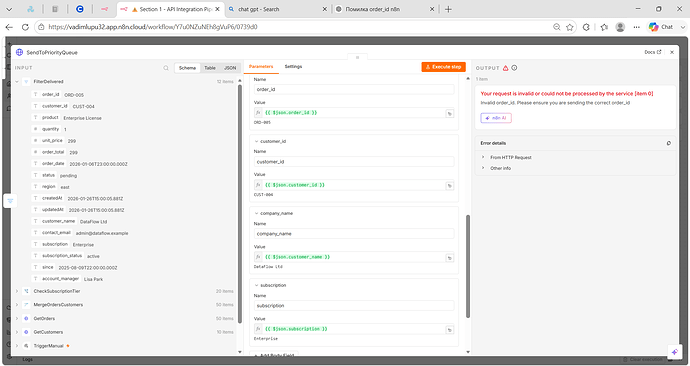
Task: Click the subscription Name input field
Action: click(354, 306)
